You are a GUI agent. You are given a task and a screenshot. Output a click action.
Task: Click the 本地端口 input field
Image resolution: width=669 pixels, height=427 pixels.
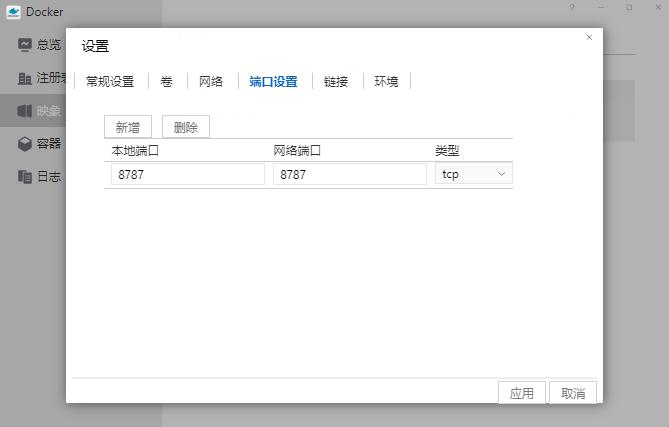pyautogui.click(x=187, y=174)
